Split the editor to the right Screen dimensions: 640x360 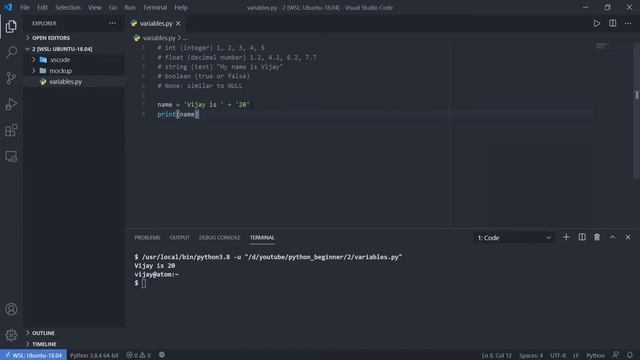613,24
